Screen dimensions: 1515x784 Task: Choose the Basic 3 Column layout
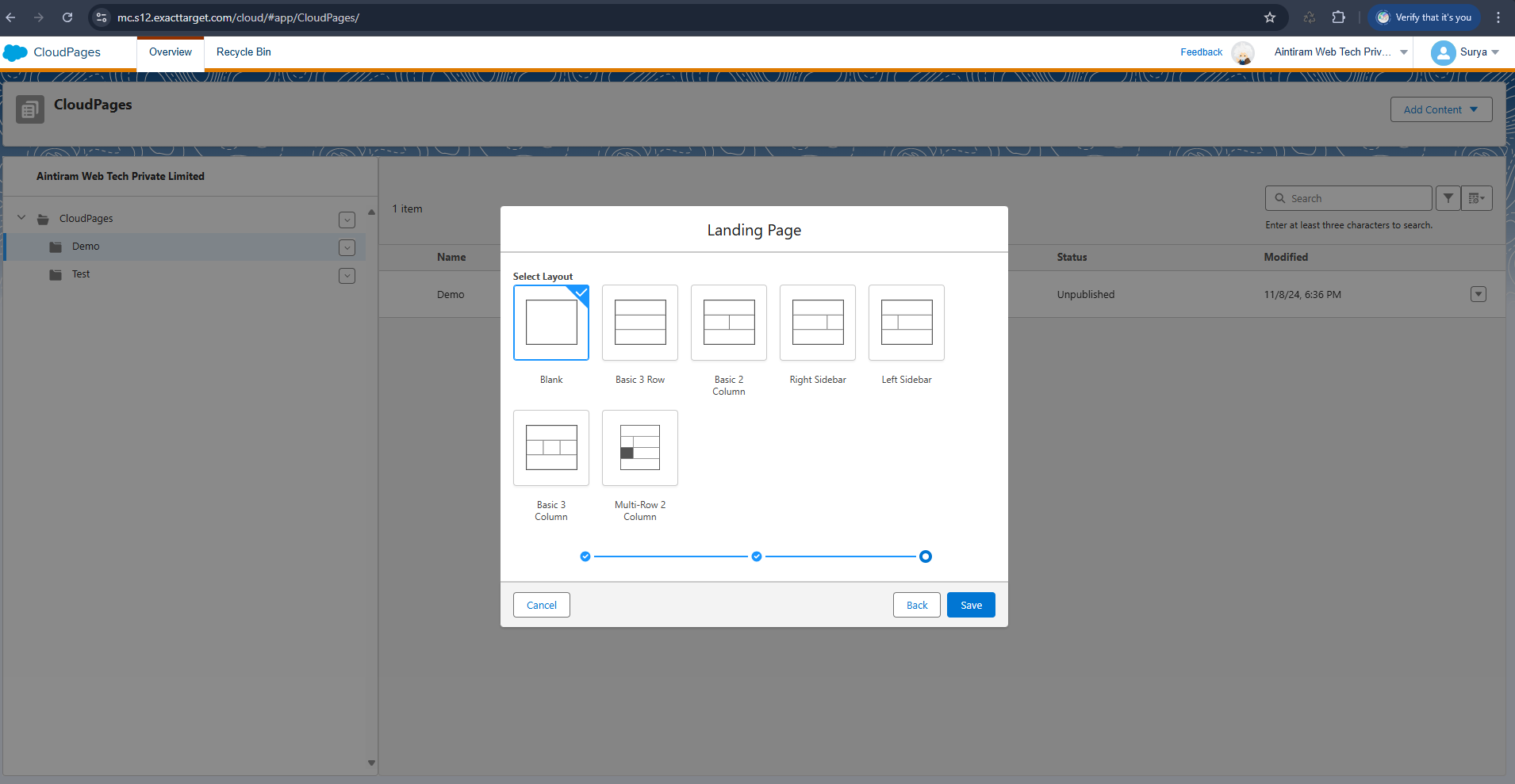point(550,448)
